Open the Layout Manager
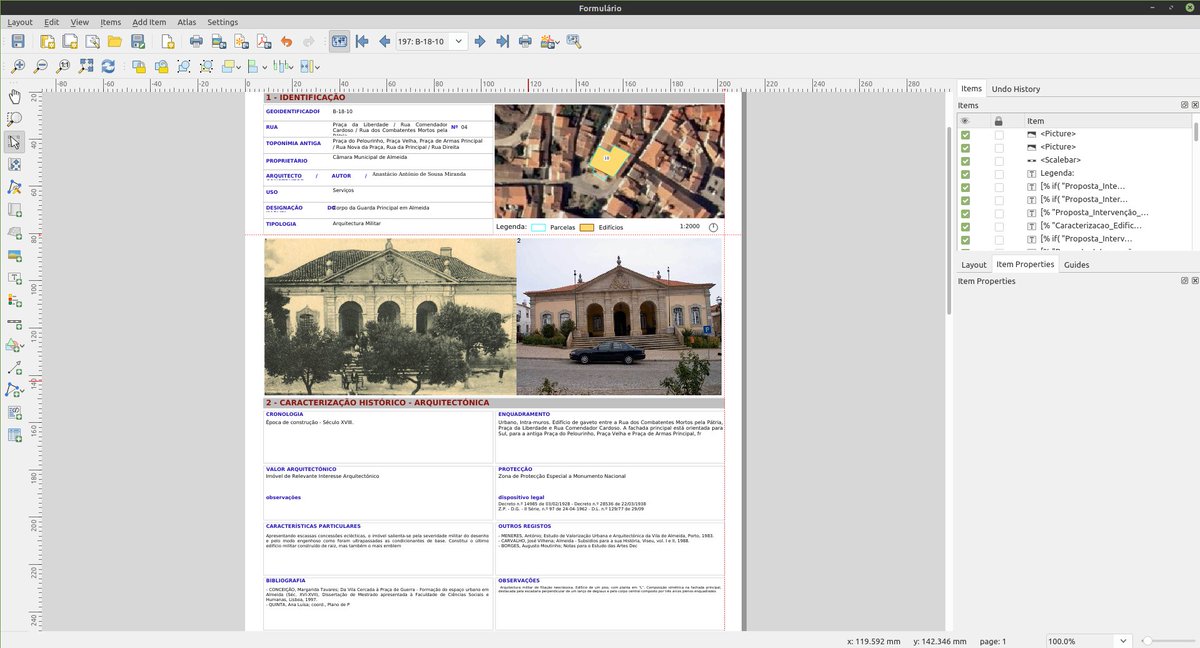 click(x=92, y=41)
